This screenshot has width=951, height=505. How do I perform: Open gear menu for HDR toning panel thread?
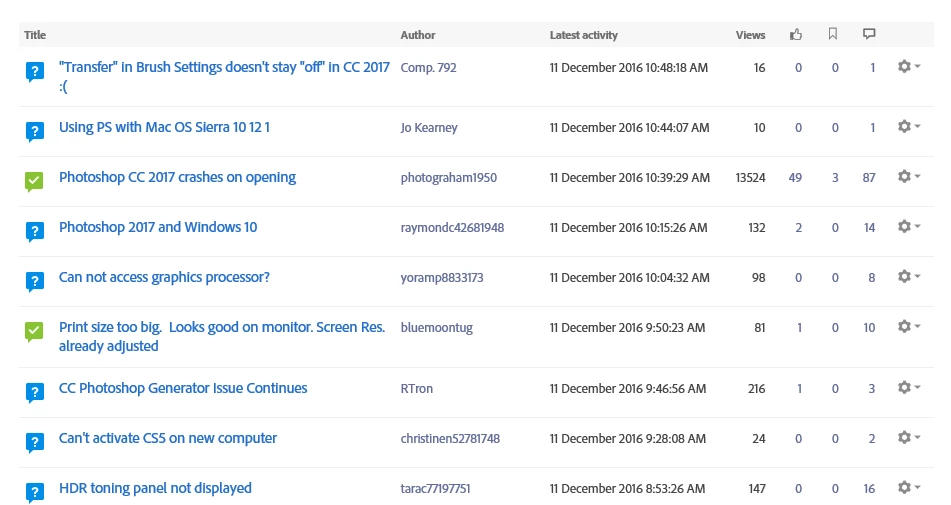point(909,487)
